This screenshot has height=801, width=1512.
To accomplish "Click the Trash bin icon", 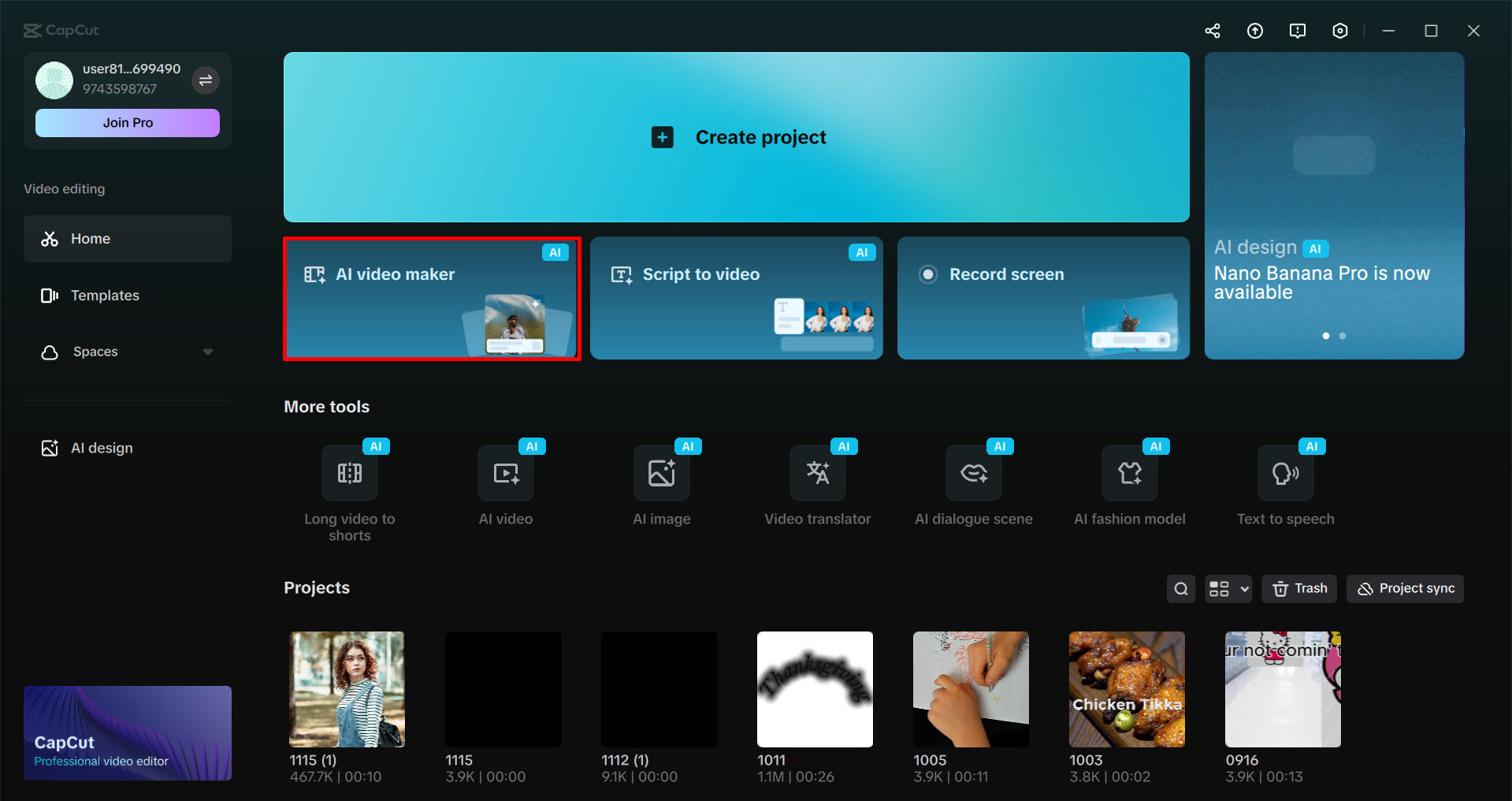I will click(x=1280, y=589).
